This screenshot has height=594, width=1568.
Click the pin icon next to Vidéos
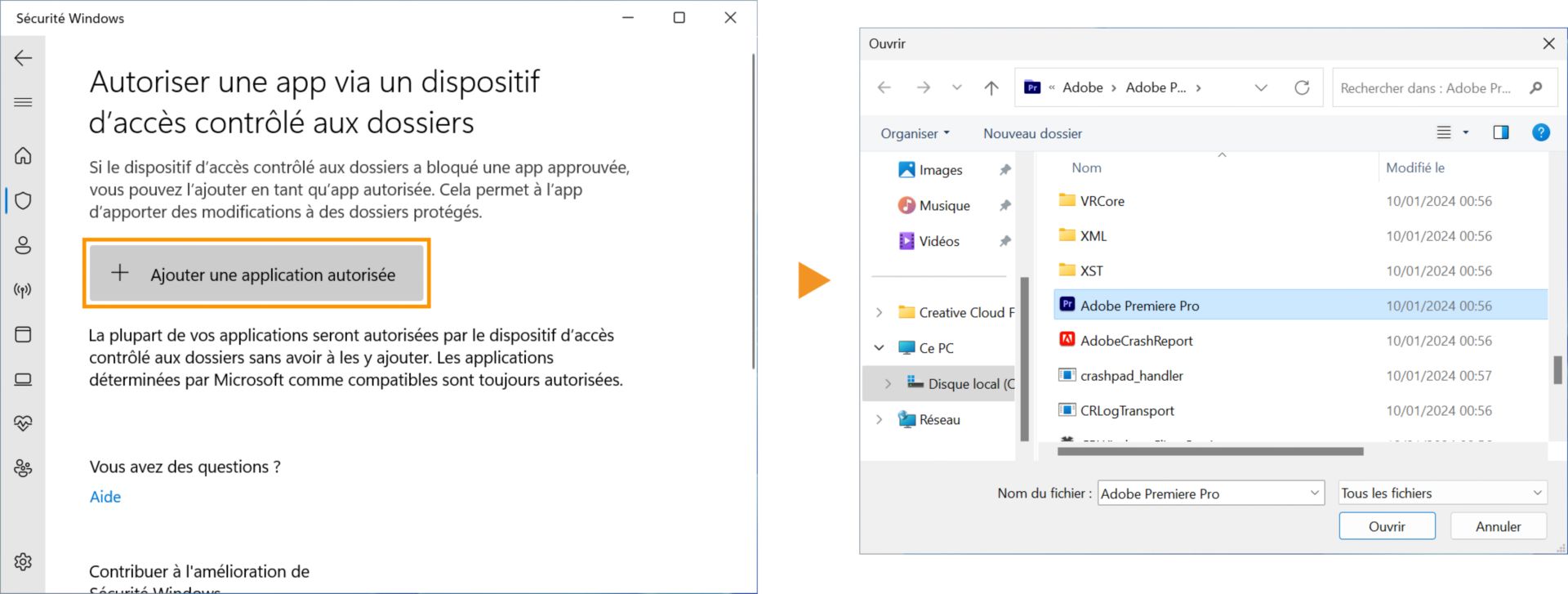[x=1004, y=241]
